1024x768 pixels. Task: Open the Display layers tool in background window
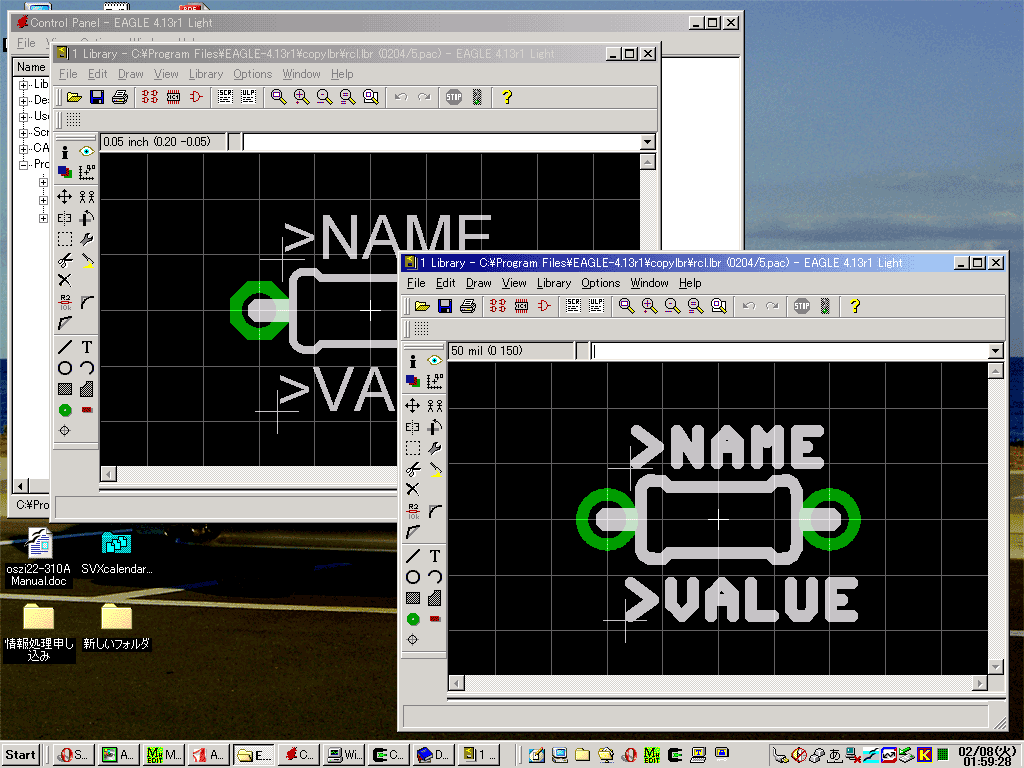tap(65, 173)
